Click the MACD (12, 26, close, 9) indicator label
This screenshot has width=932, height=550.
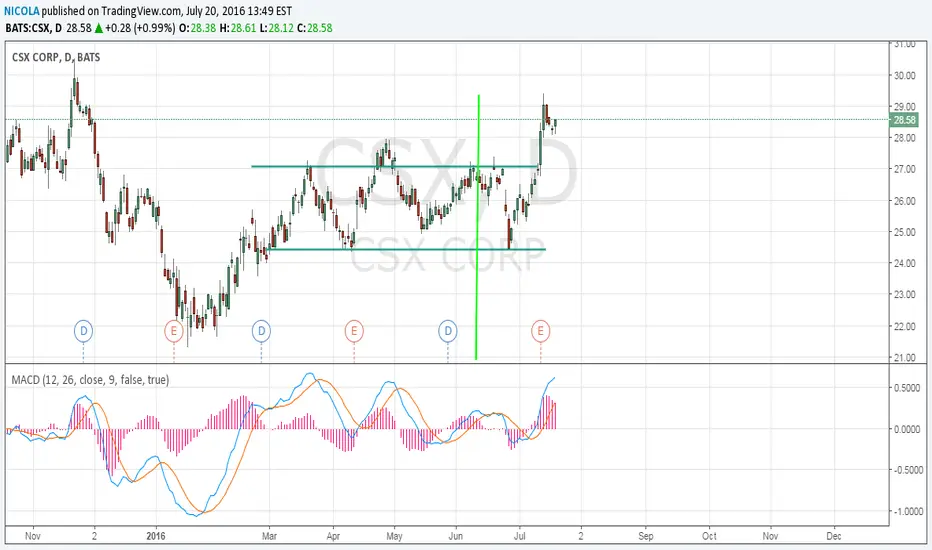point(90,379)
